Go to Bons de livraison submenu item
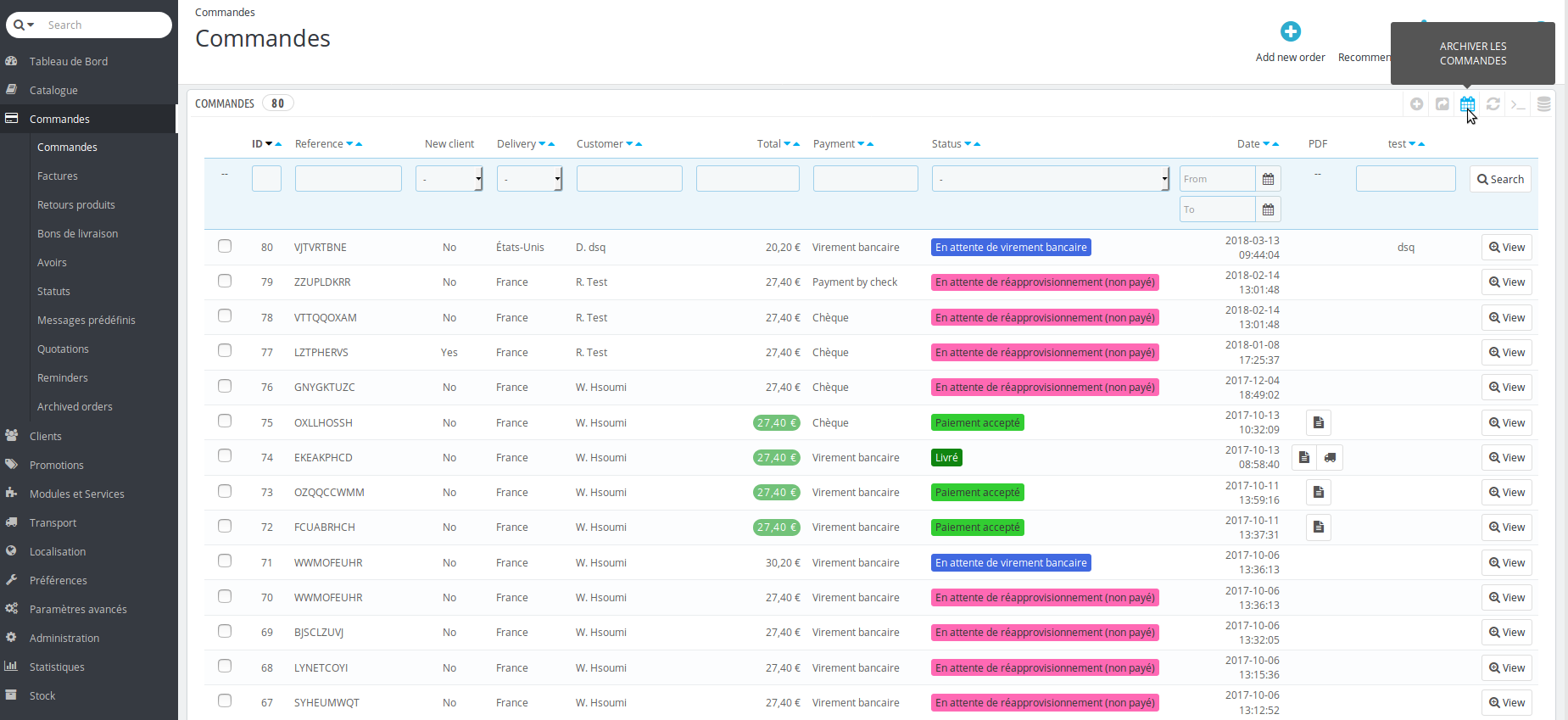 pos(78,234)
